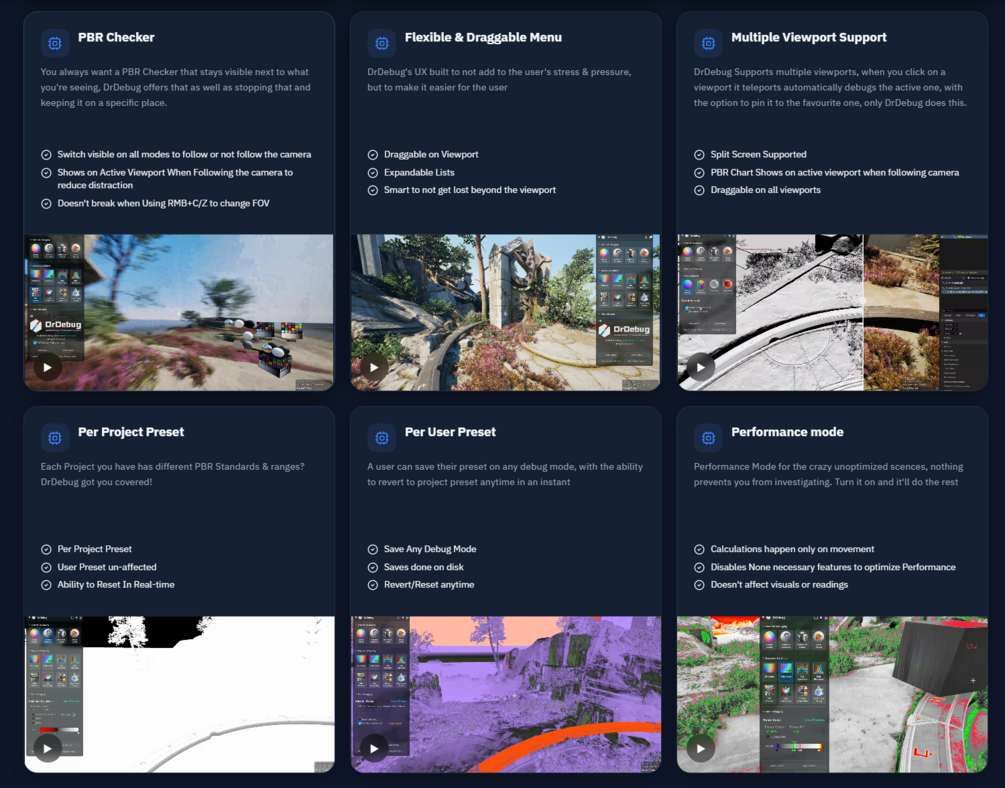Play the Per User Preset video
This screenshot has width=1005, height=788.
[x=374, y=748]
